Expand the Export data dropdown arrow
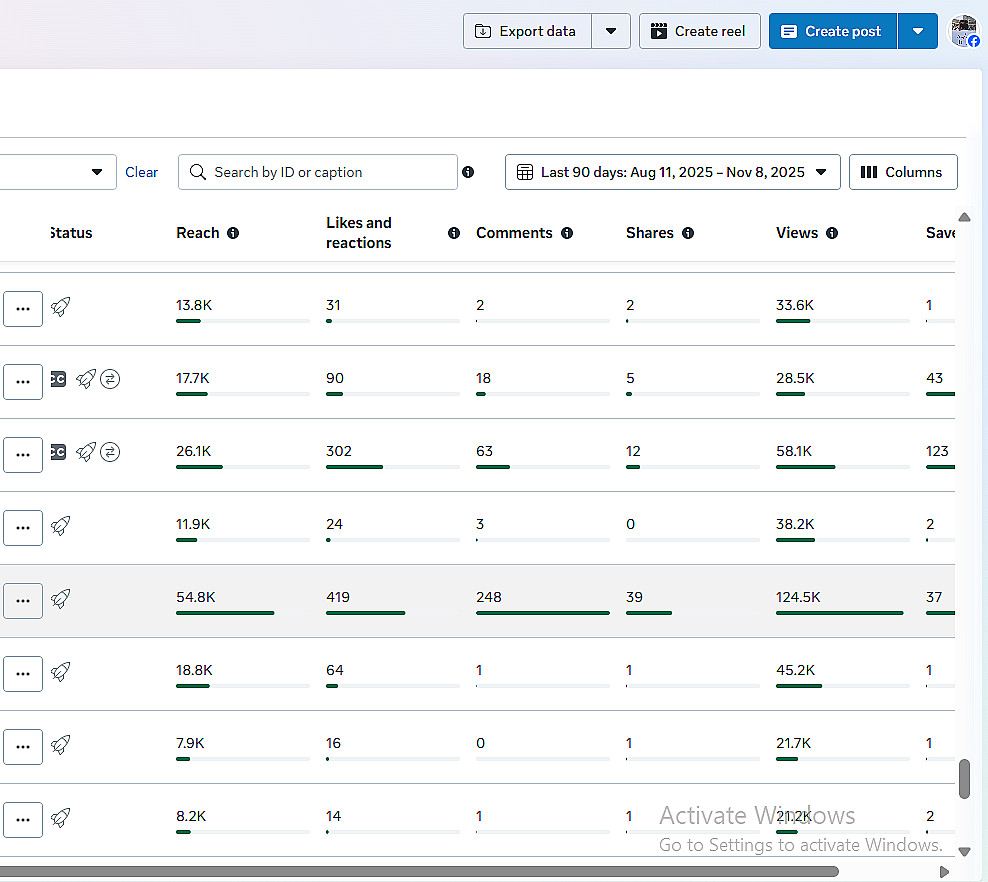Screen dimensions: 988x882 tap(611, 31)
